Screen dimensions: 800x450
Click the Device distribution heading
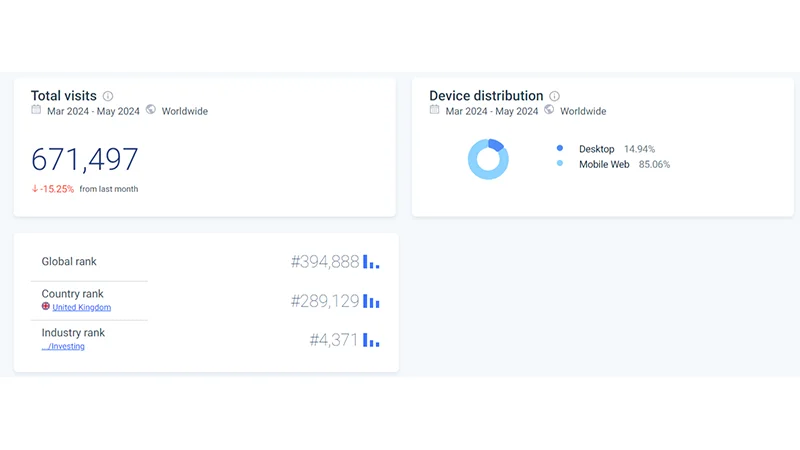pyautogui.click(x=486, y=96)
